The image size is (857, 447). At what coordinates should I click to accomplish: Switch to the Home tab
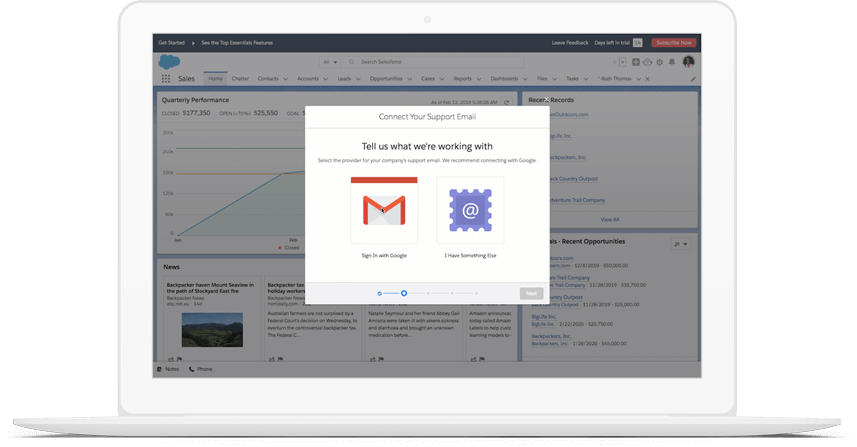coord(215,79)
